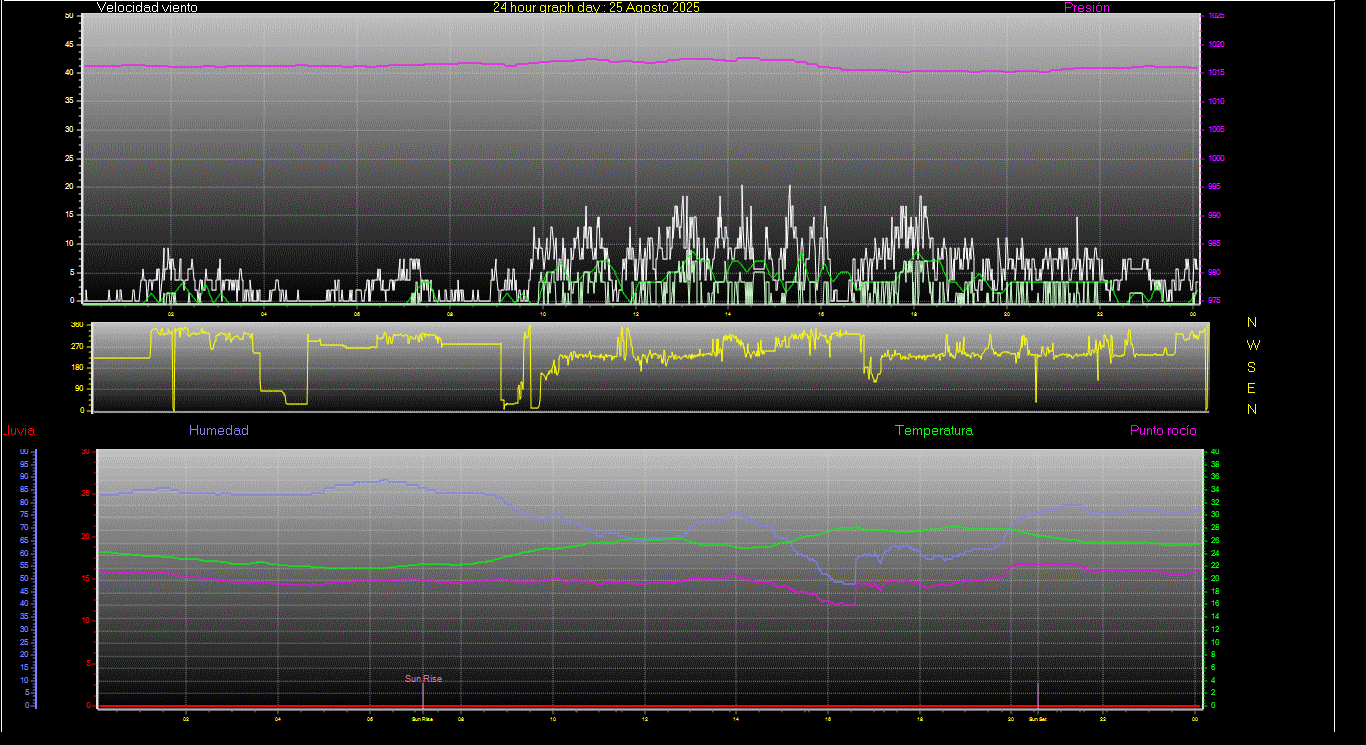Click the '40' temperature axis value at top

coord(1215,452)
